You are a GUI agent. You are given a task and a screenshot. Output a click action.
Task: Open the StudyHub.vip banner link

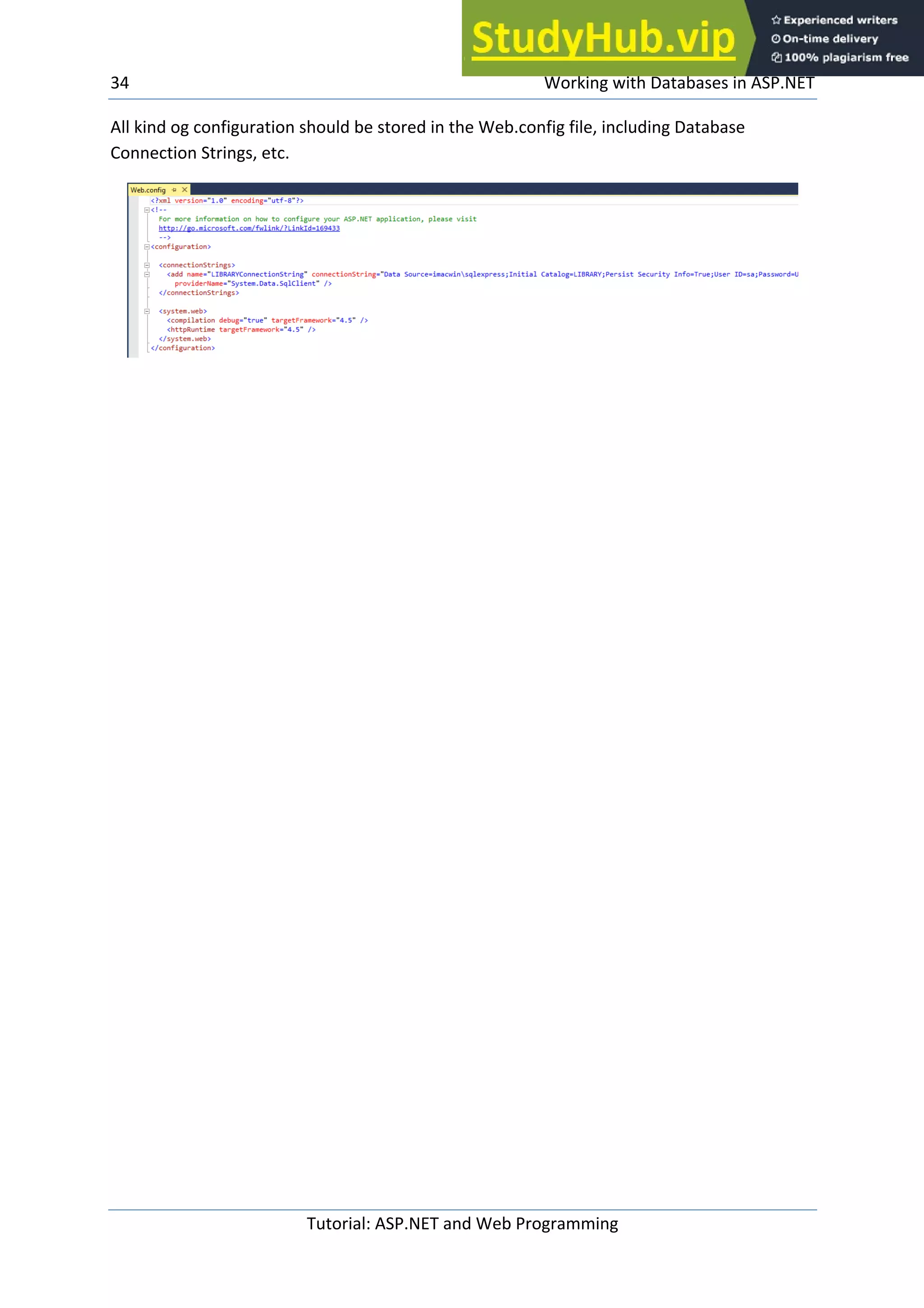pyautogui.click(x=604, y=39)
